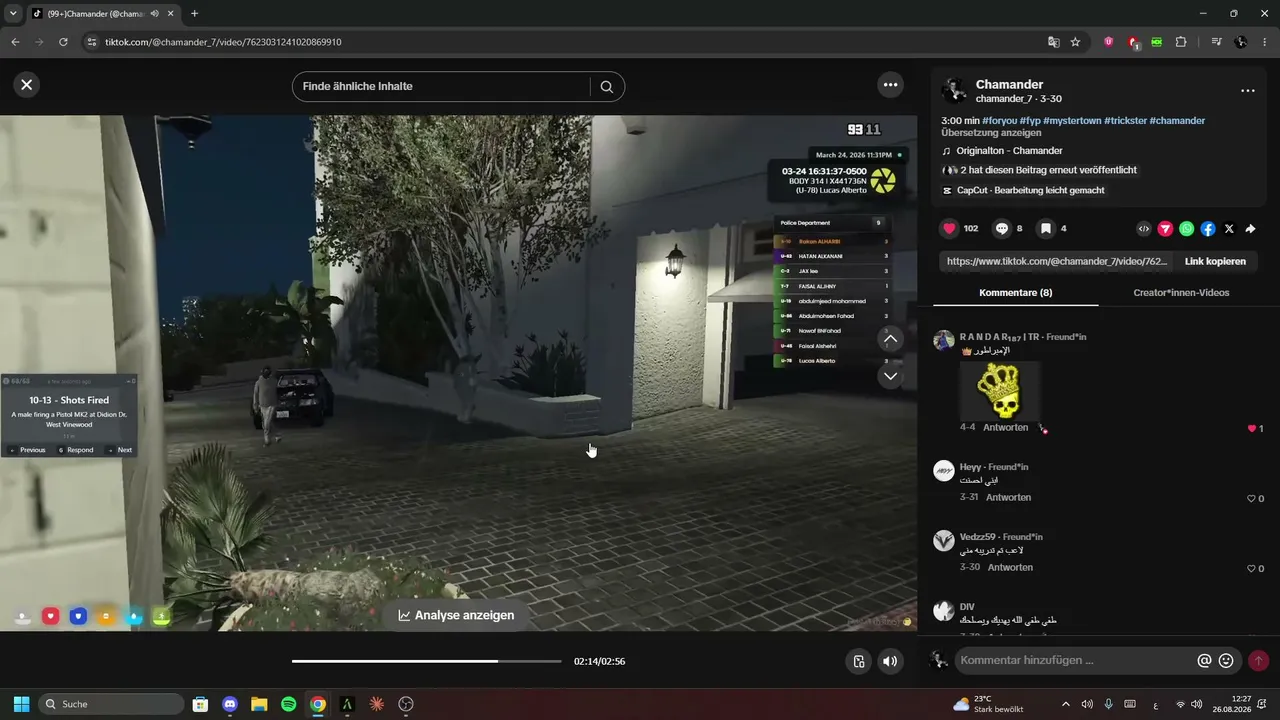Go to the previous video with up arrow
Screen dimensions: 1280x720
(x=890, y=339)
